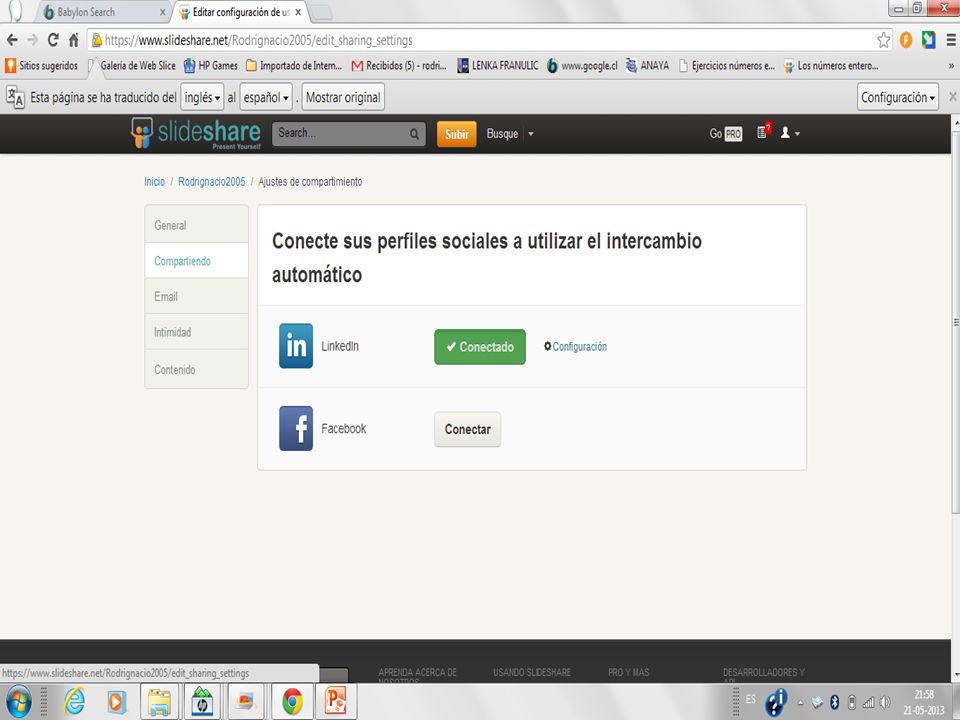The height and width of the screenshot is (720, 960).
Task: Open the Email settings section
Action: coord(197,296)
